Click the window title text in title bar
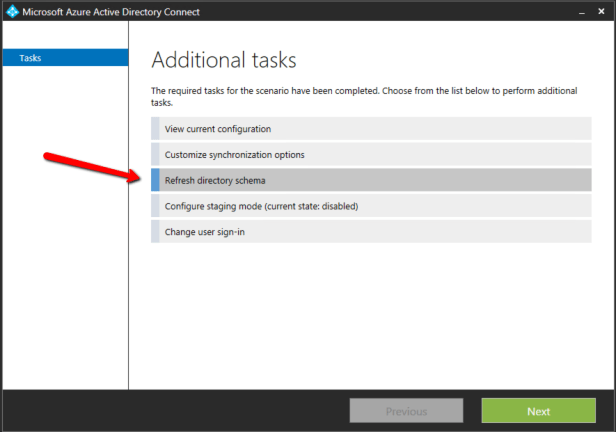The image size is (616, 432). pos(118,12)
